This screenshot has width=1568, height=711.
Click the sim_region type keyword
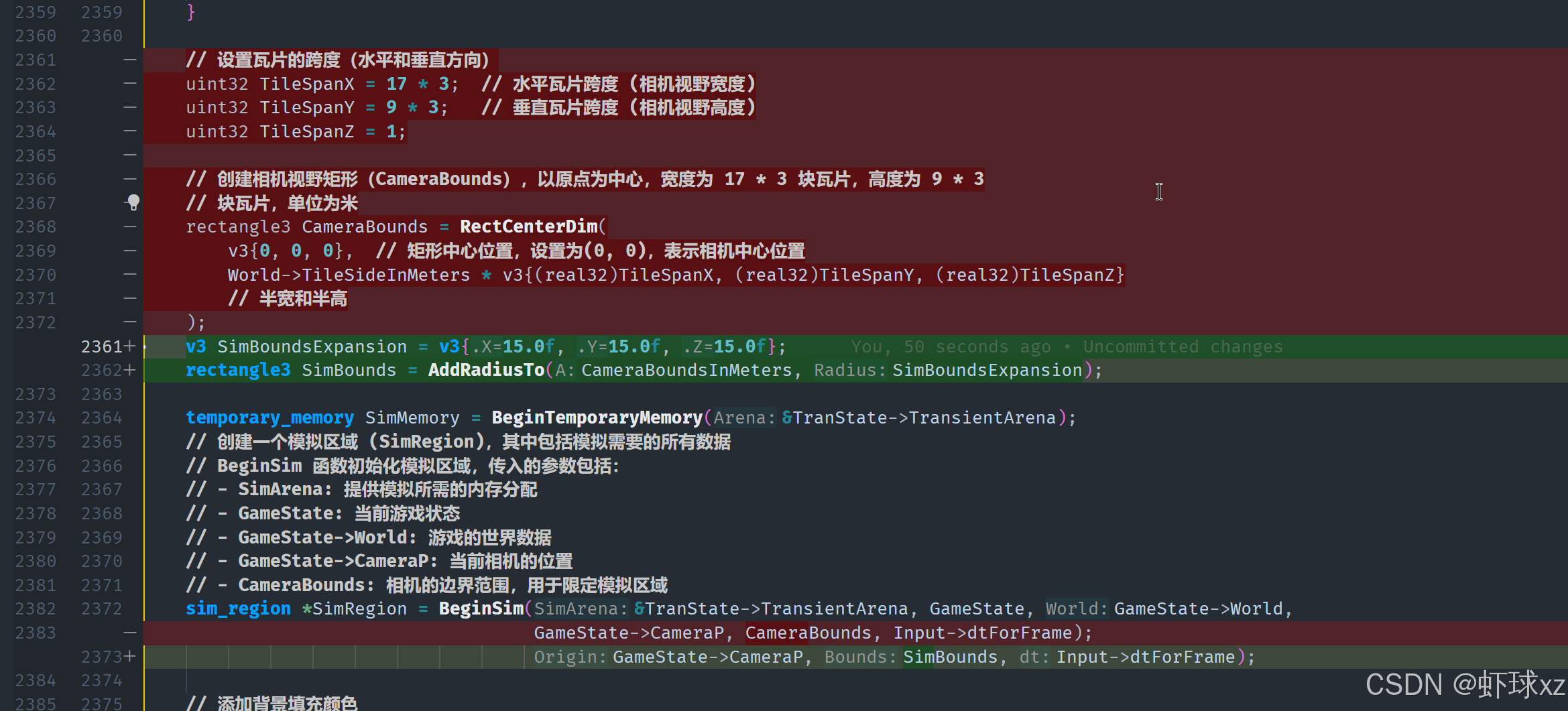238,608
